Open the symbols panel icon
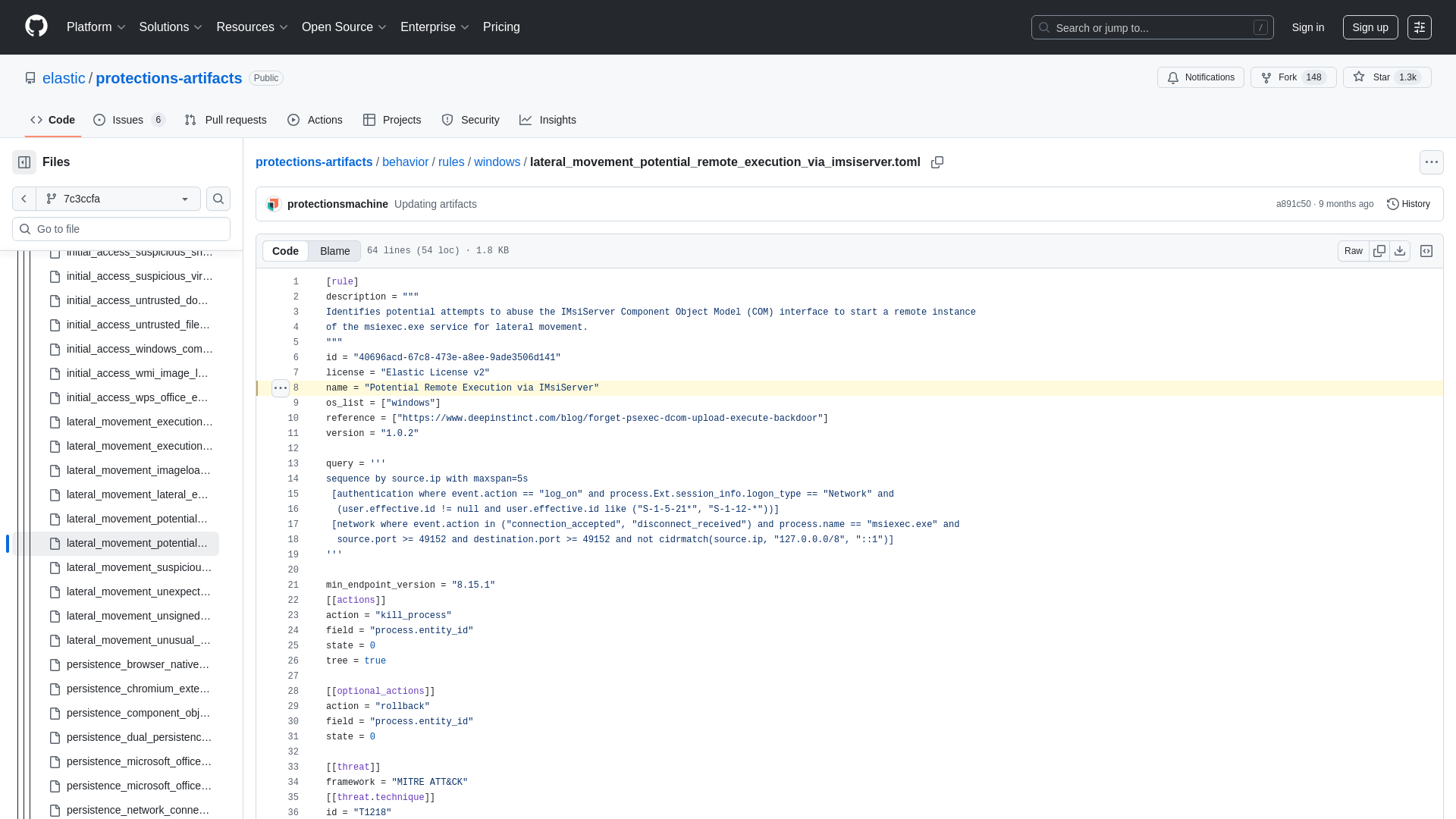This screenshot has width=1456, height=819. 1427,250
